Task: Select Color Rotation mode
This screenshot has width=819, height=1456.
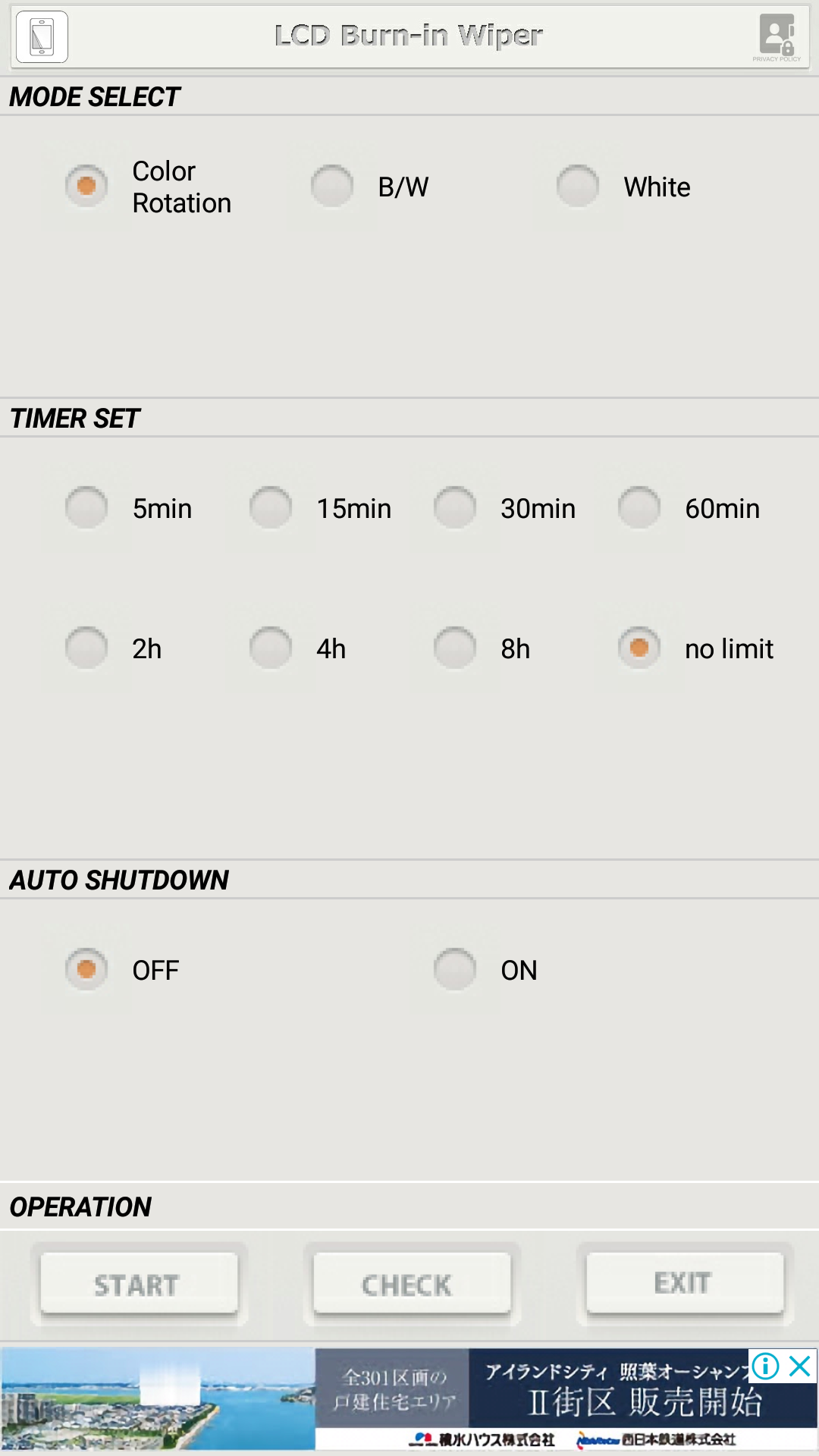Action: [x=86, y=186]
